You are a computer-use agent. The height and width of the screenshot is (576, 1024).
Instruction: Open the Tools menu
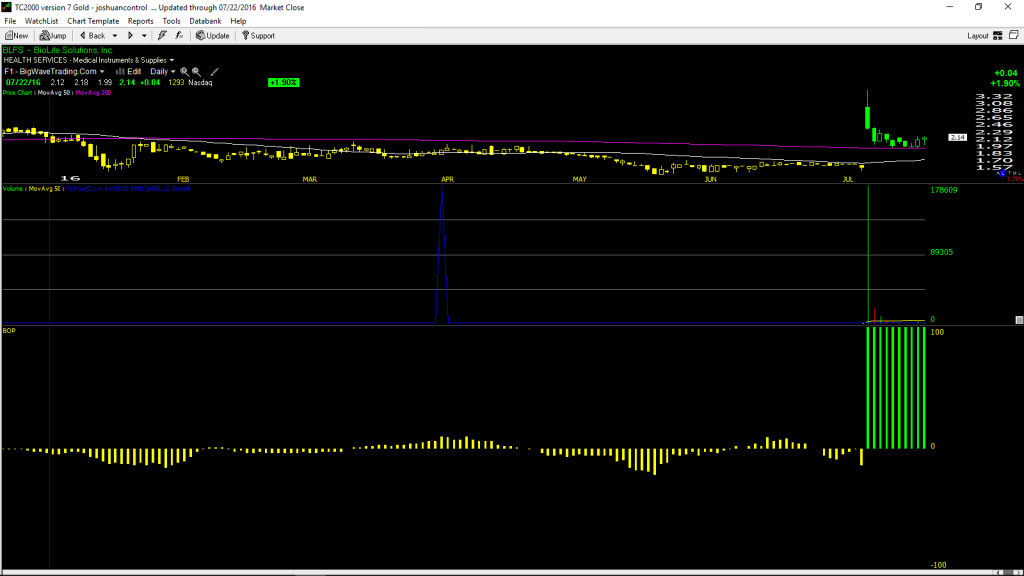(171, 21)
